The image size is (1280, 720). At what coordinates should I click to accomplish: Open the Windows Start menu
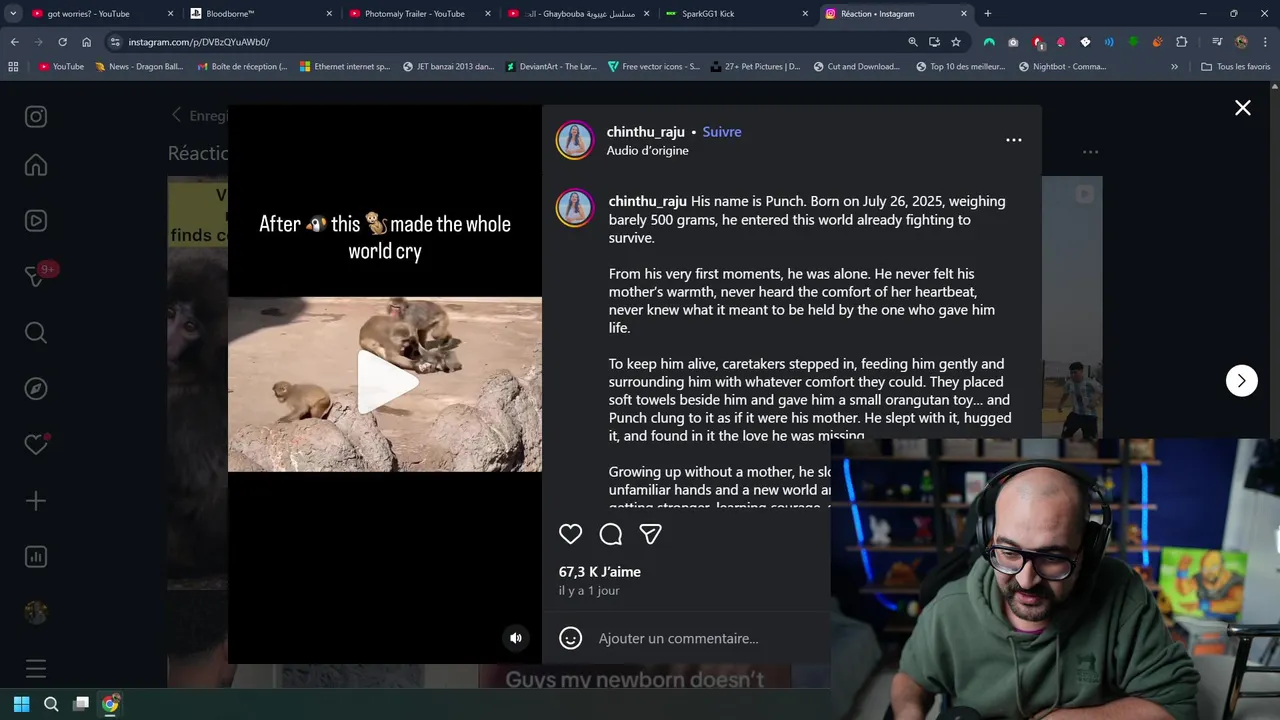(x=21, y=704)
